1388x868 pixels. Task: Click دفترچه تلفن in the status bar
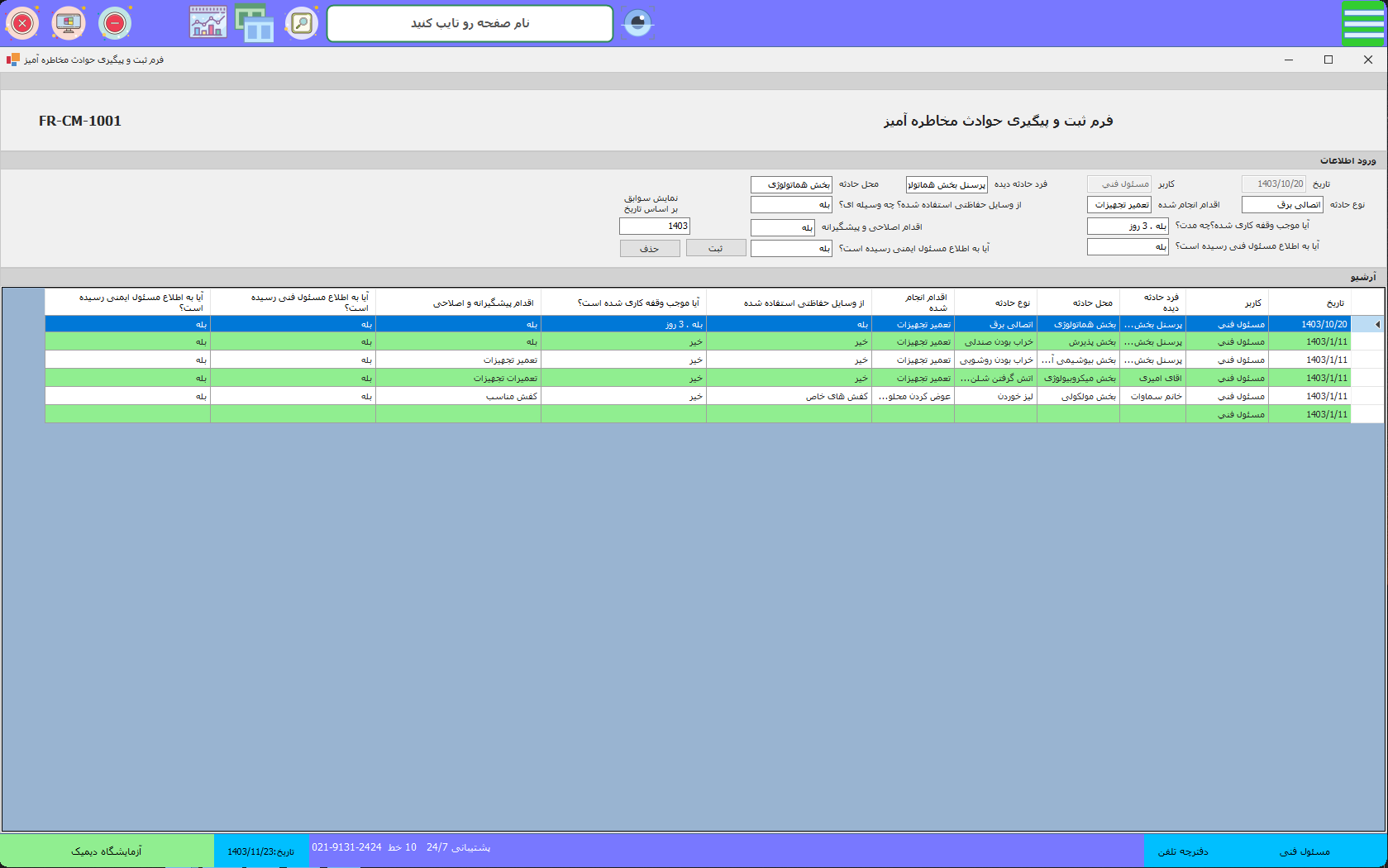tap(1183, 851)
